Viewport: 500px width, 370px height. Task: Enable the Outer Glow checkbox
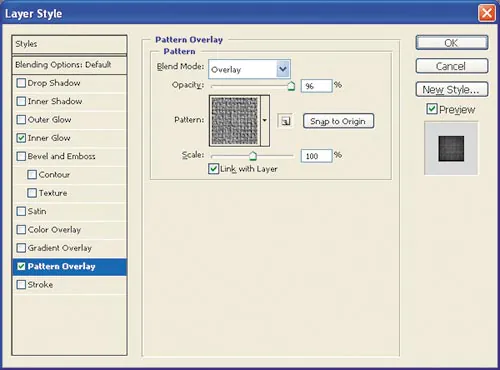point(21,119)
